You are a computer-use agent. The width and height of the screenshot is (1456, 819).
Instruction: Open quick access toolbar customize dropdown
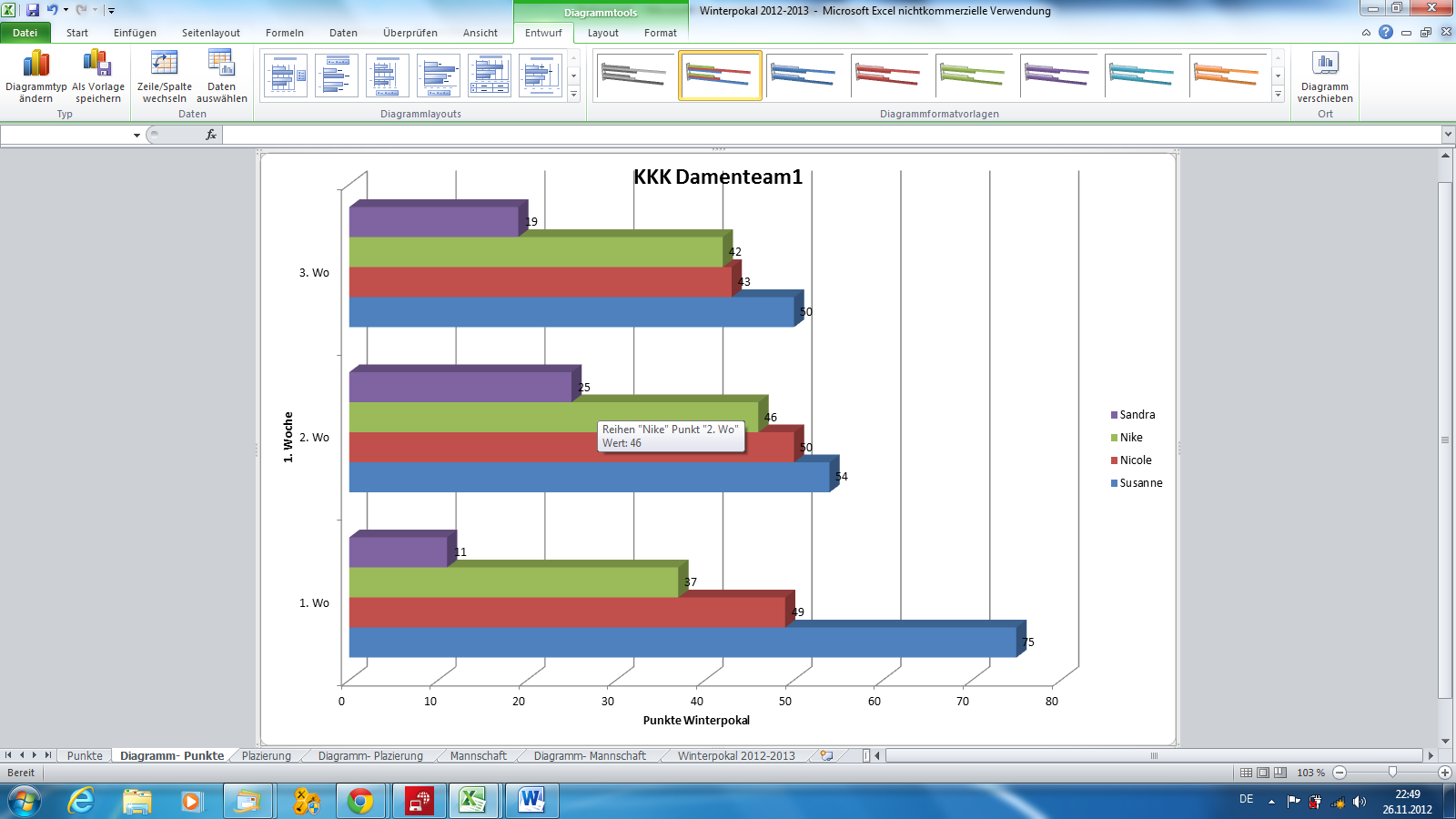point(111,11)
